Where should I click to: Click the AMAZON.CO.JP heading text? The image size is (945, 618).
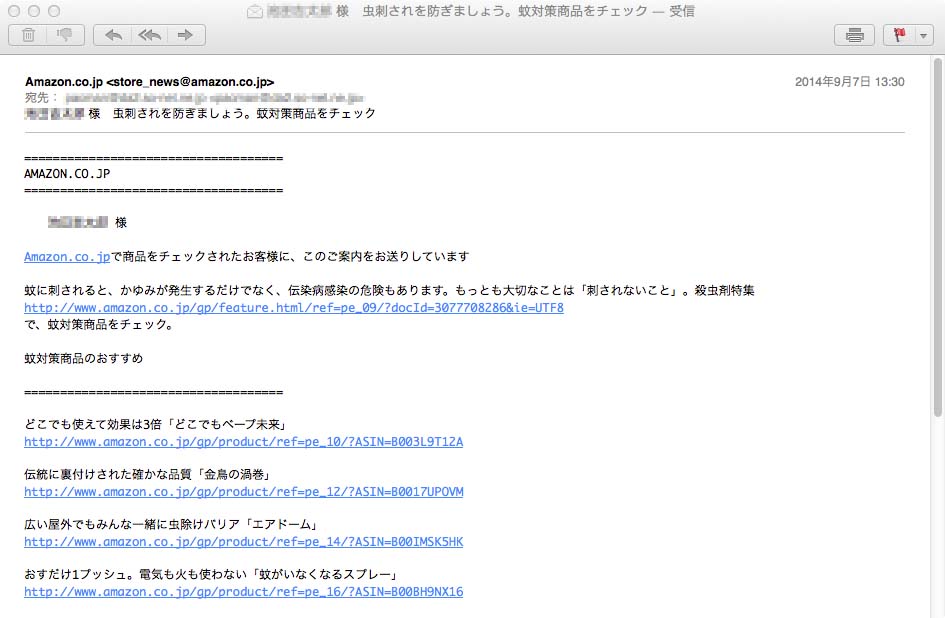pos(67,174)
